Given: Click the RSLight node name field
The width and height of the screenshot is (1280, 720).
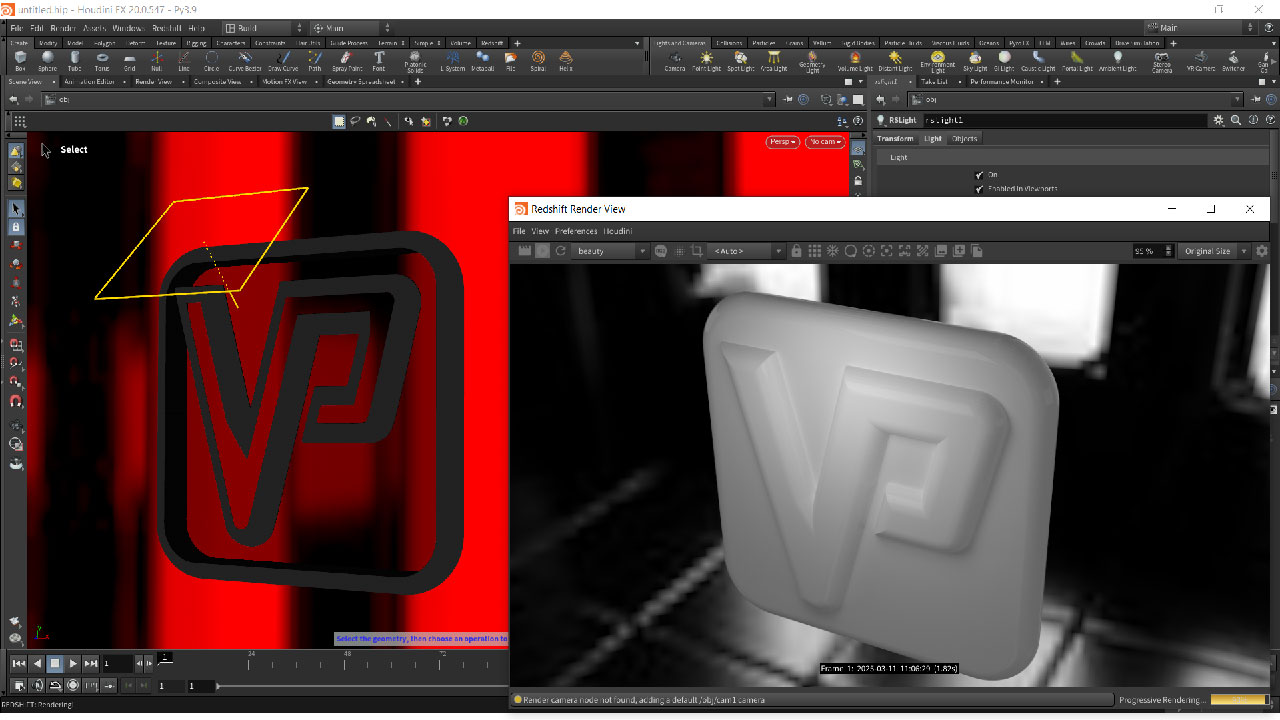Looking at the screenshot, I should point(1065,120).
